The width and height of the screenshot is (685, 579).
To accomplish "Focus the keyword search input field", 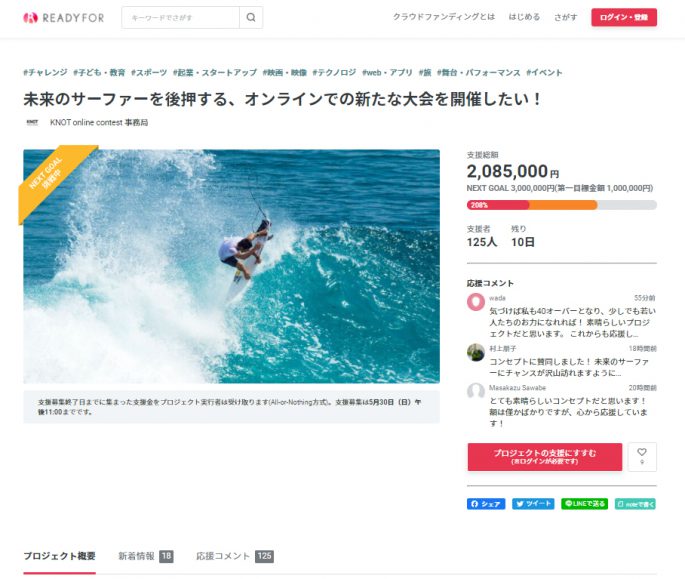I will (180, 17).
